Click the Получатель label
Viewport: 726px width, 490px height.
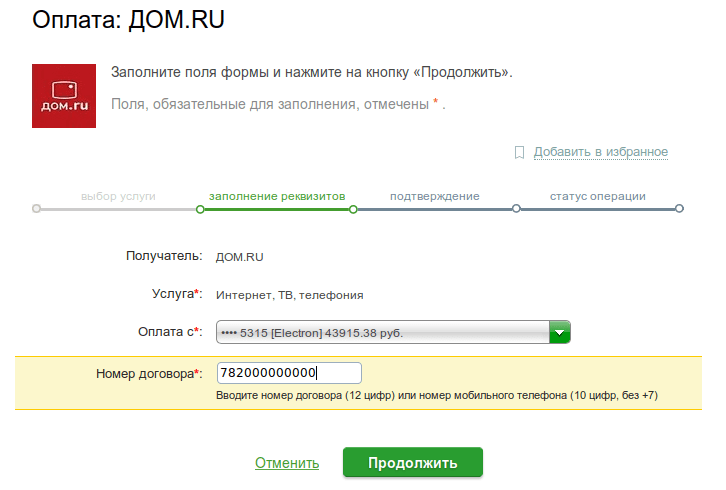tap(164, 256)
